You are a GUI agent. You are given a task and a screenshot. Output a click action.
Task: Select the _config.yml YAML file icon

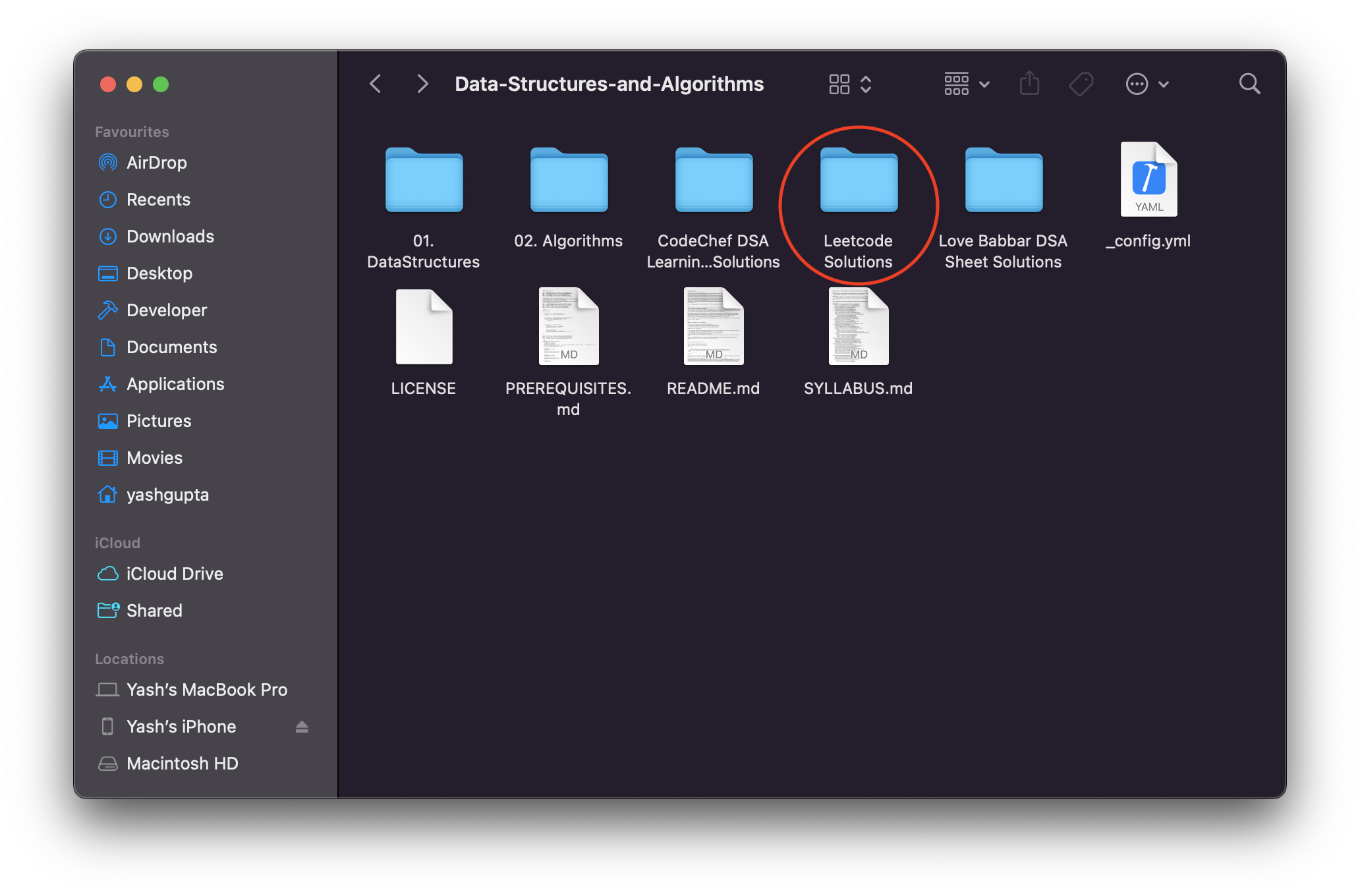pyautogui.click(x=1148, y=180)
